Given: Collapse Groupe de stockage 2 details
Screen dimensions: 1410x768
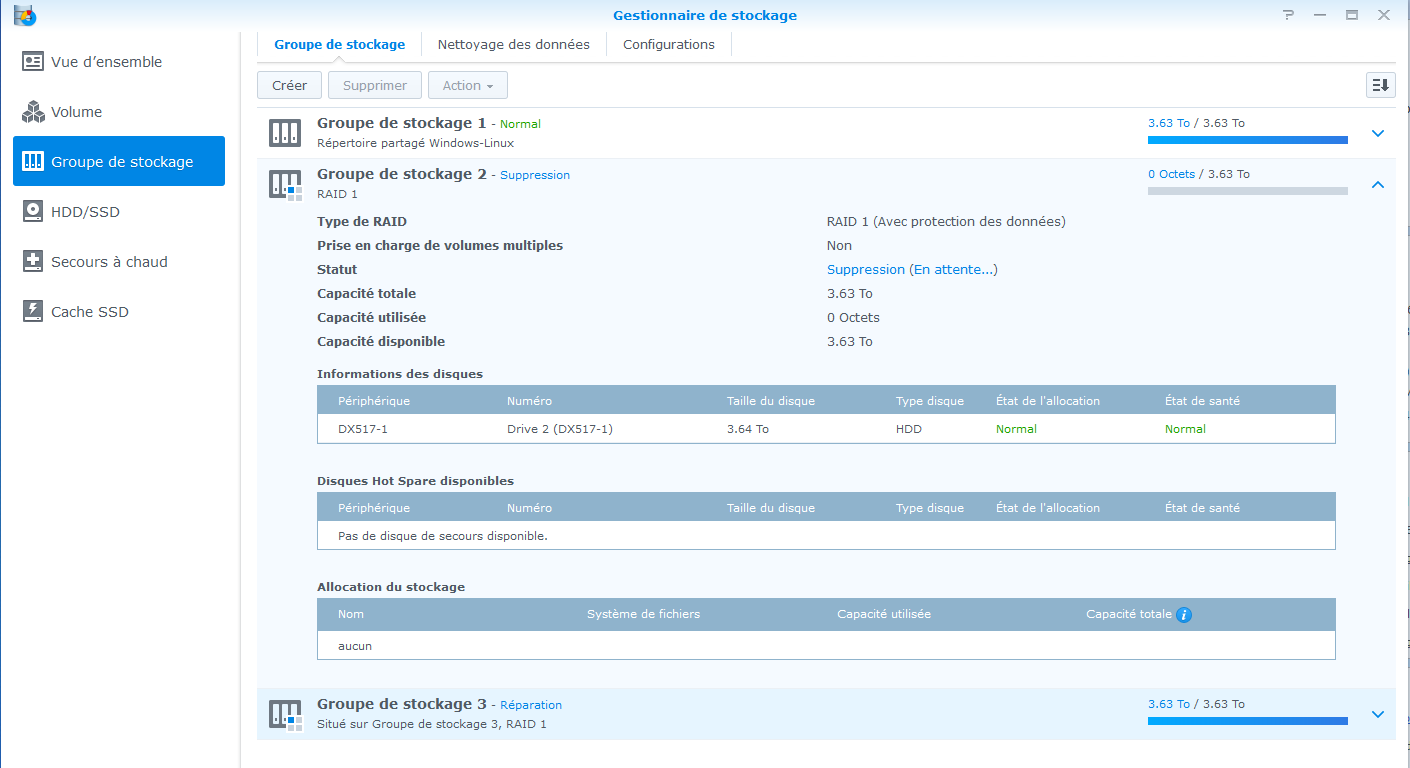Looking at the screenshot, I should (1377, 184).
